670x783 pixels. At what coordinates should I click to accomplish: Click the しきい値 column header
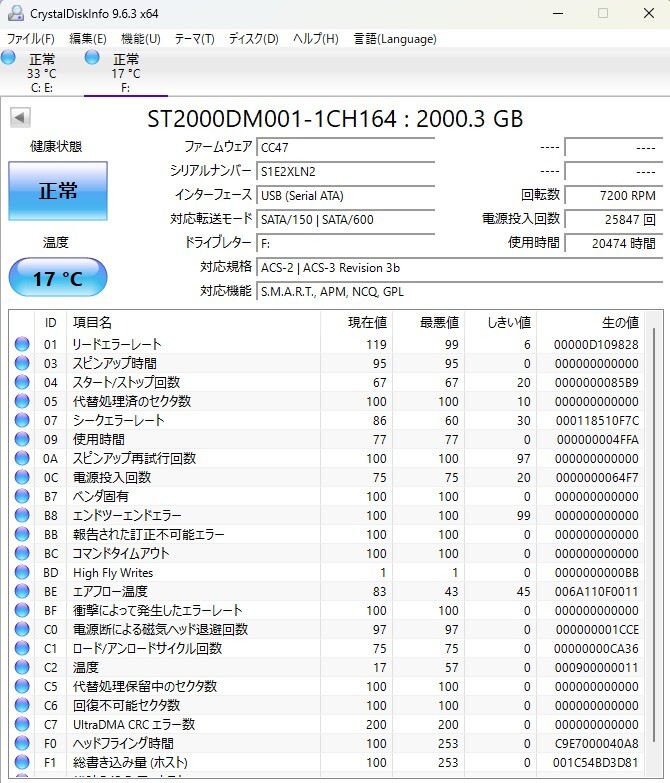[500, 322]
